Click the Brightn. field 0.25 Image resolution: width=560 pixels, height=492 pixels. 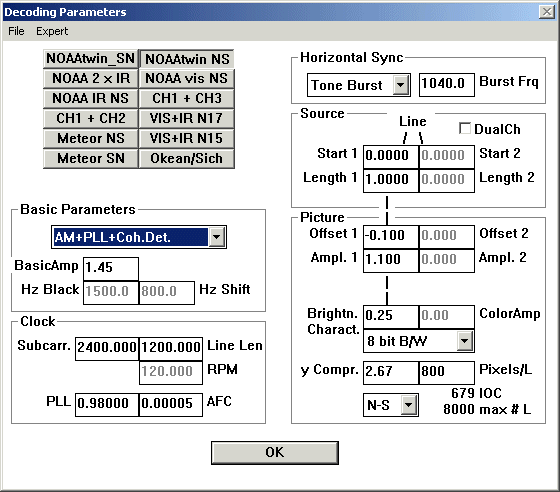tap(391, 317)
